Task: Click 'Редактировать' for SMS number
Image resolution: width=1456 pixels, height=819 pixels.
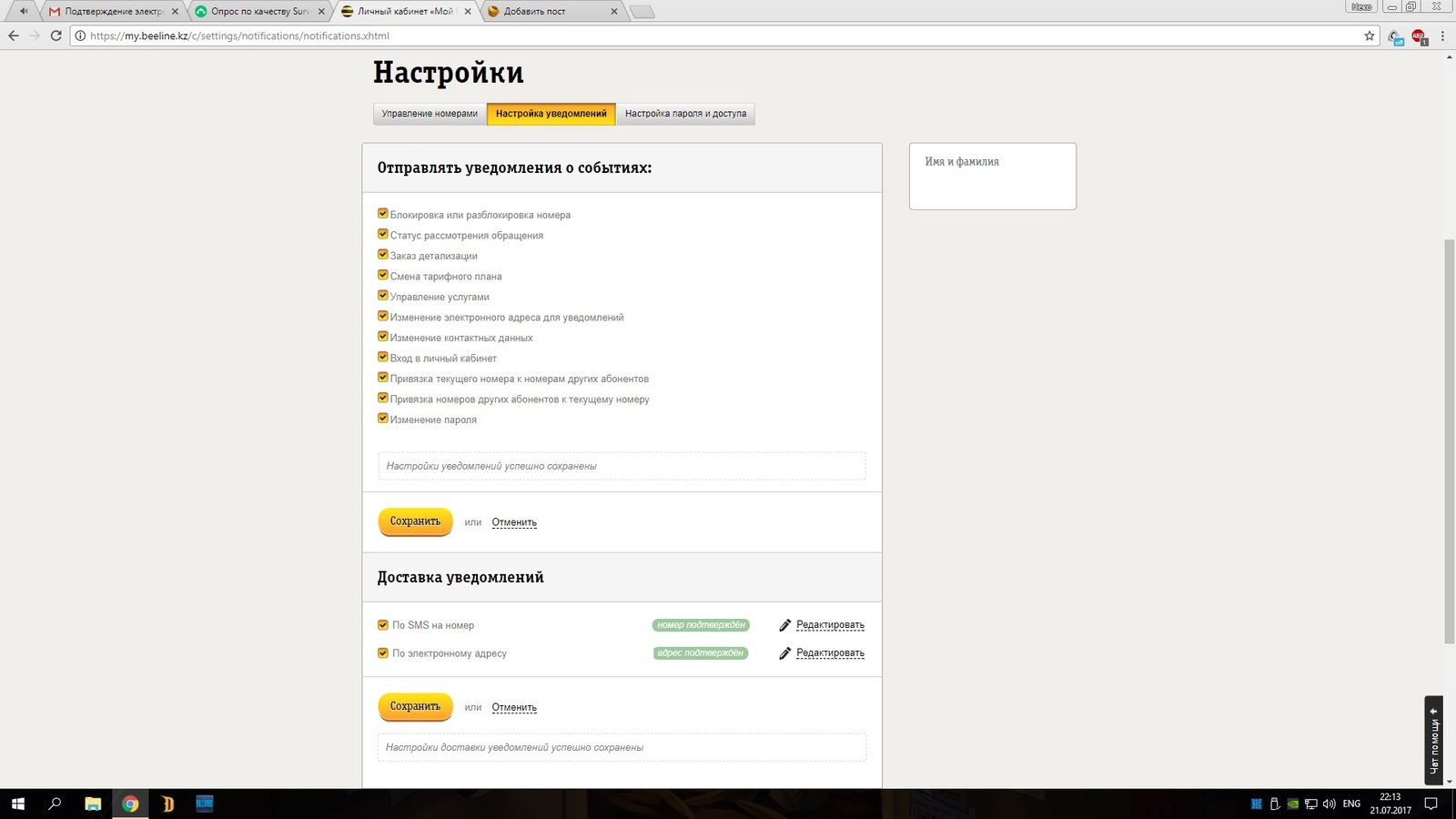Action: [830, 625]
